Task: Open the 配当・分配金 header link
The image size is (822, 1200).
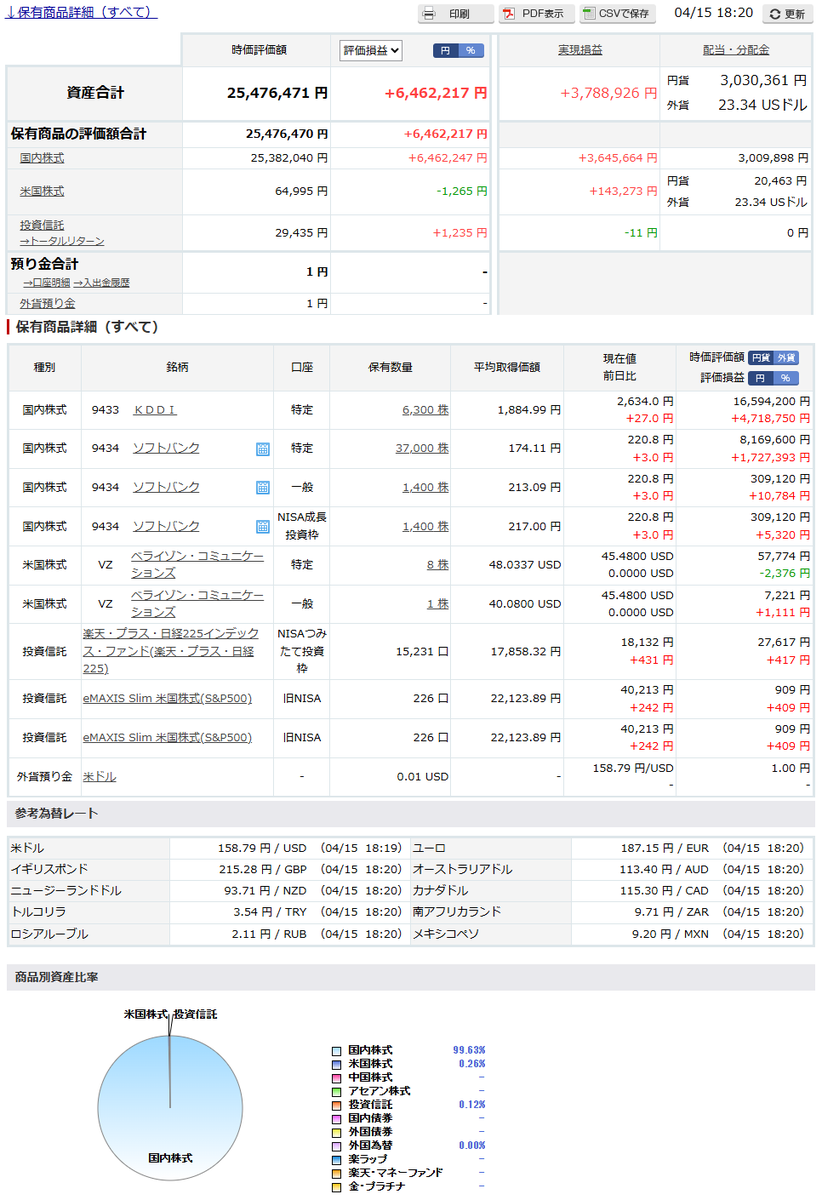Action: coord(736,50)
